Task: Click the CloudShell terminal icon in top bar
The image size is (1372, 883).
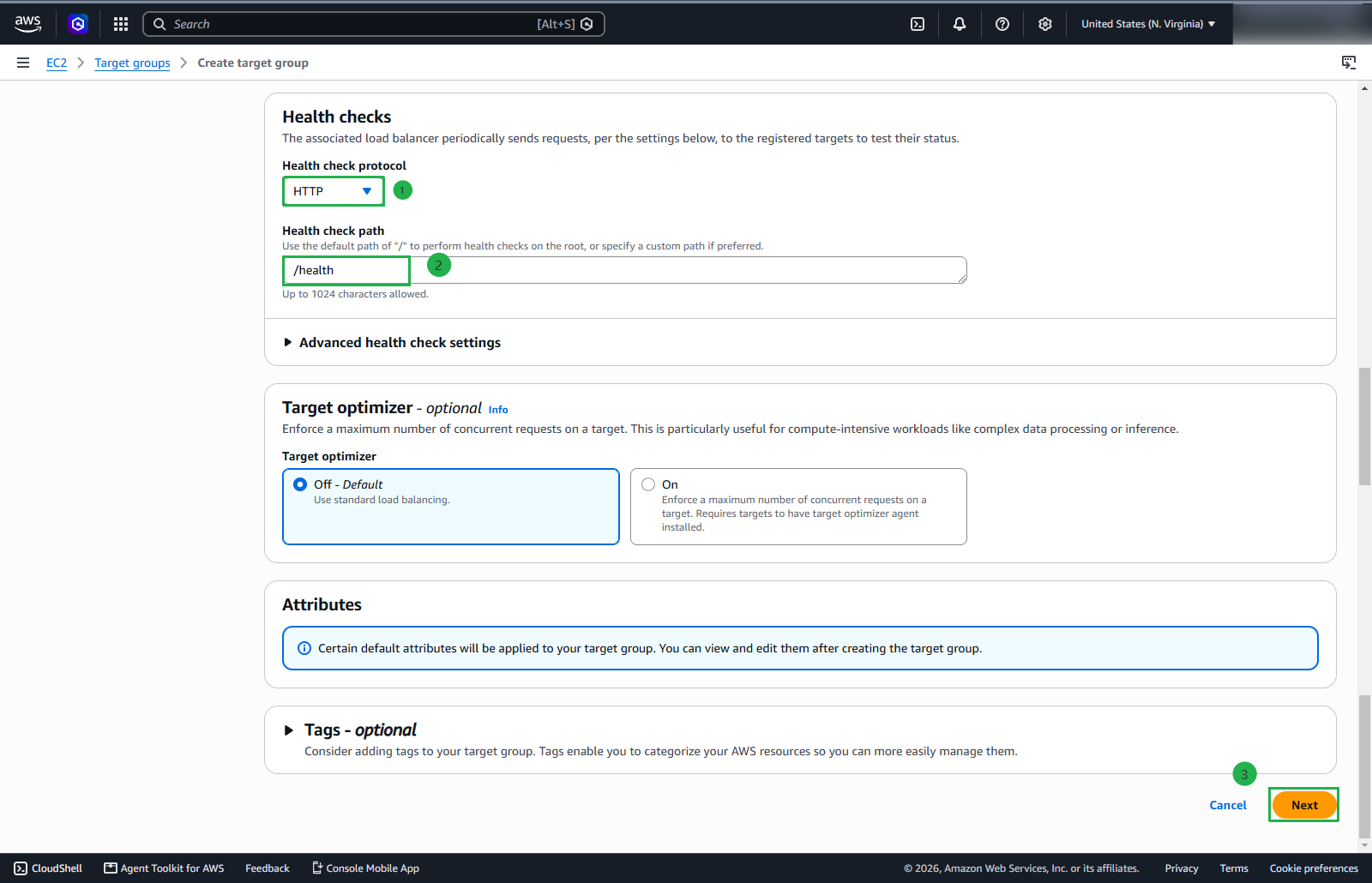Action: (x=918, y=24)
